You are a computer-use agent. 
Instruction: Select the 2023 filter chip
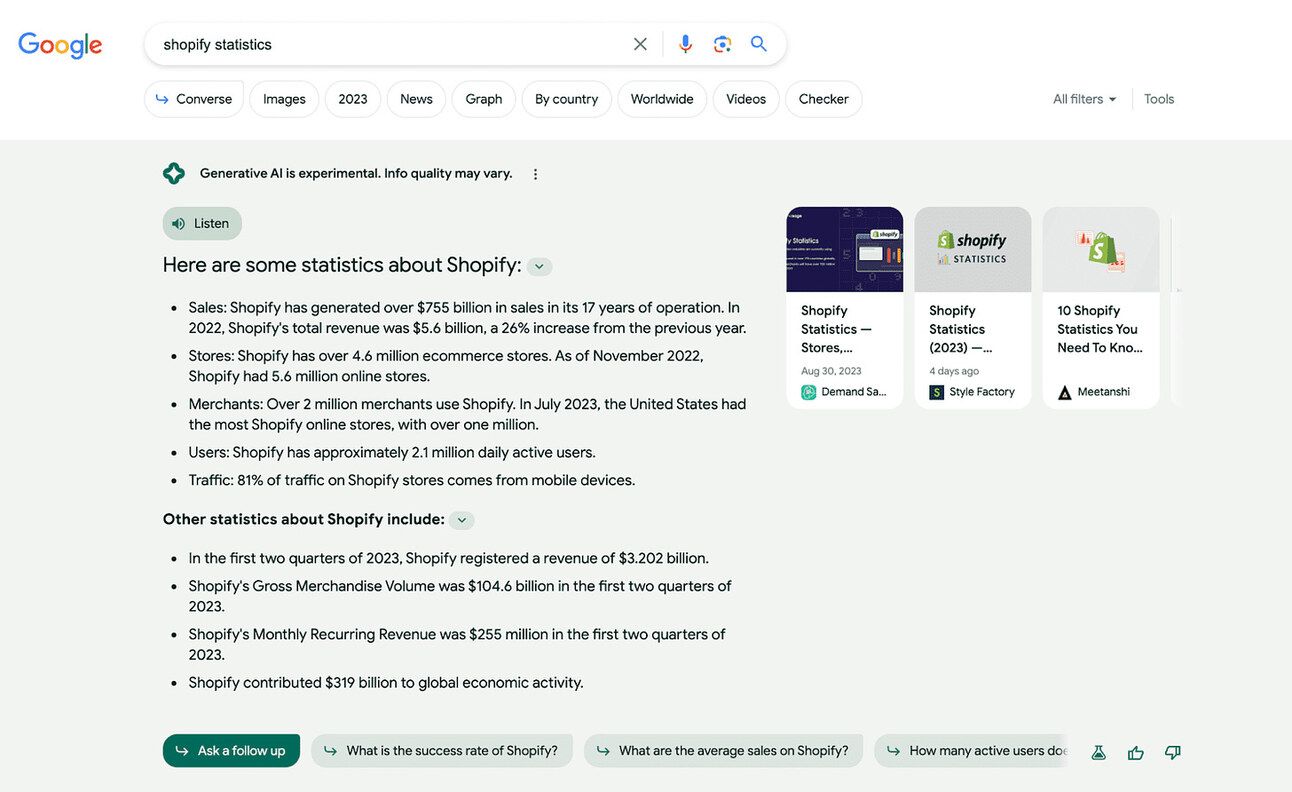coord(353,99)
